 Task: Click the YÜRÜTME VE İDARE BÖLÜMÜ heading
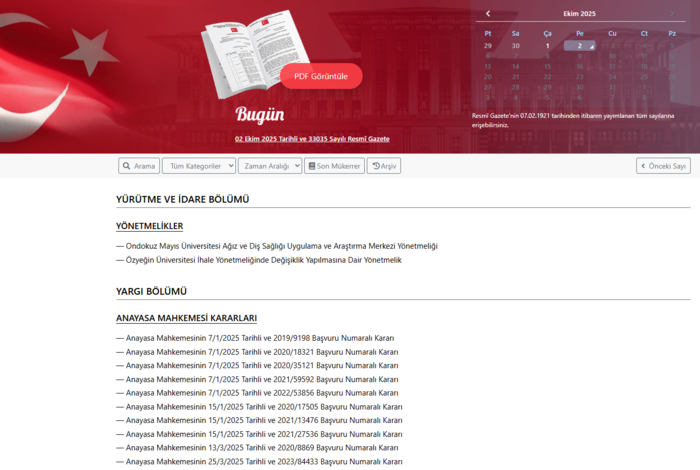click(183, 200)
